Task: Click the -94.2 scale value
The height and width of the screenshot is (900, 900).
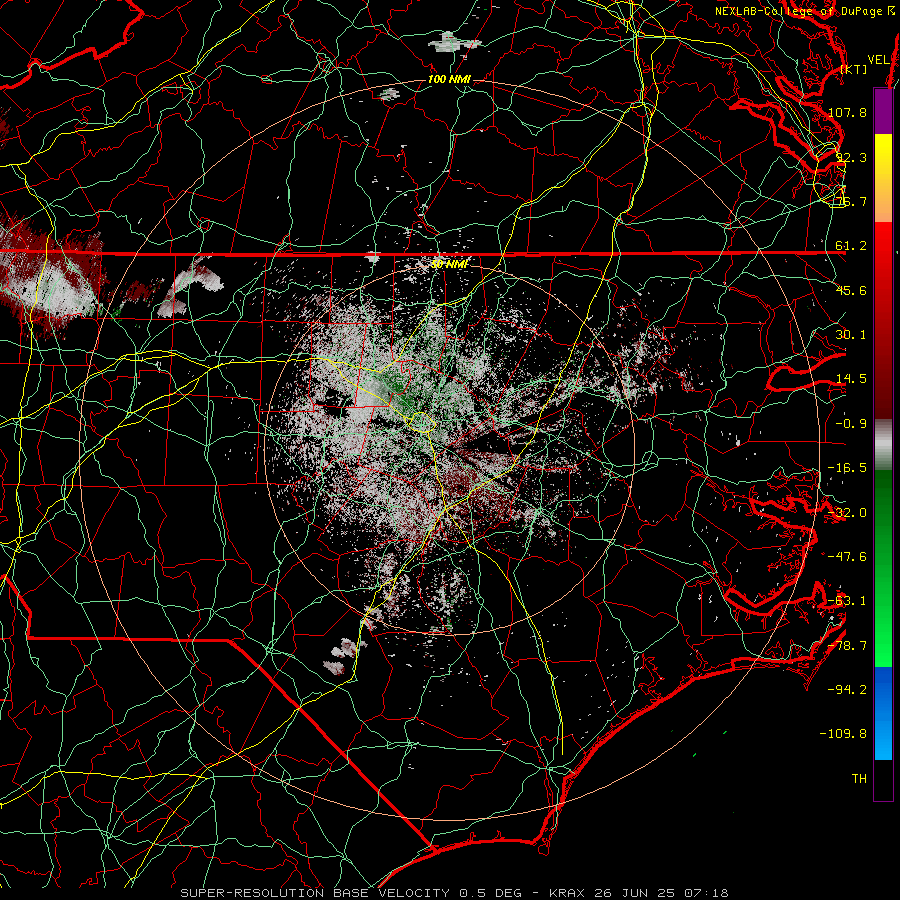Action: (x=847, y=690)
